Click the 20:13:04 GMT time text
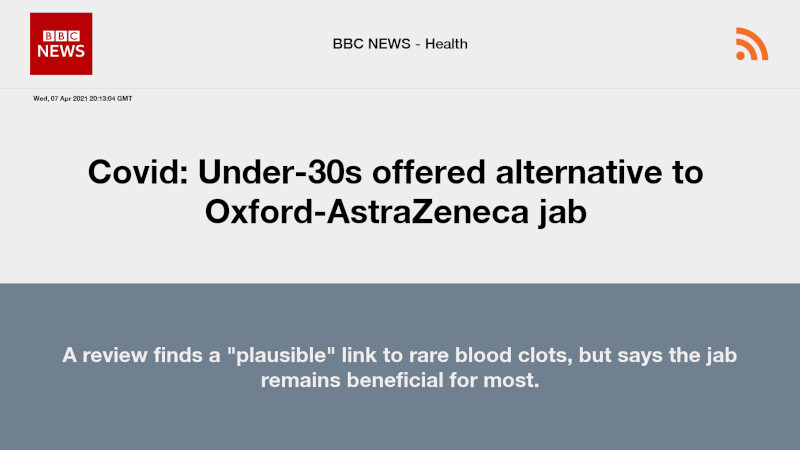The image size is (800, 450). [x=111, y=98]
